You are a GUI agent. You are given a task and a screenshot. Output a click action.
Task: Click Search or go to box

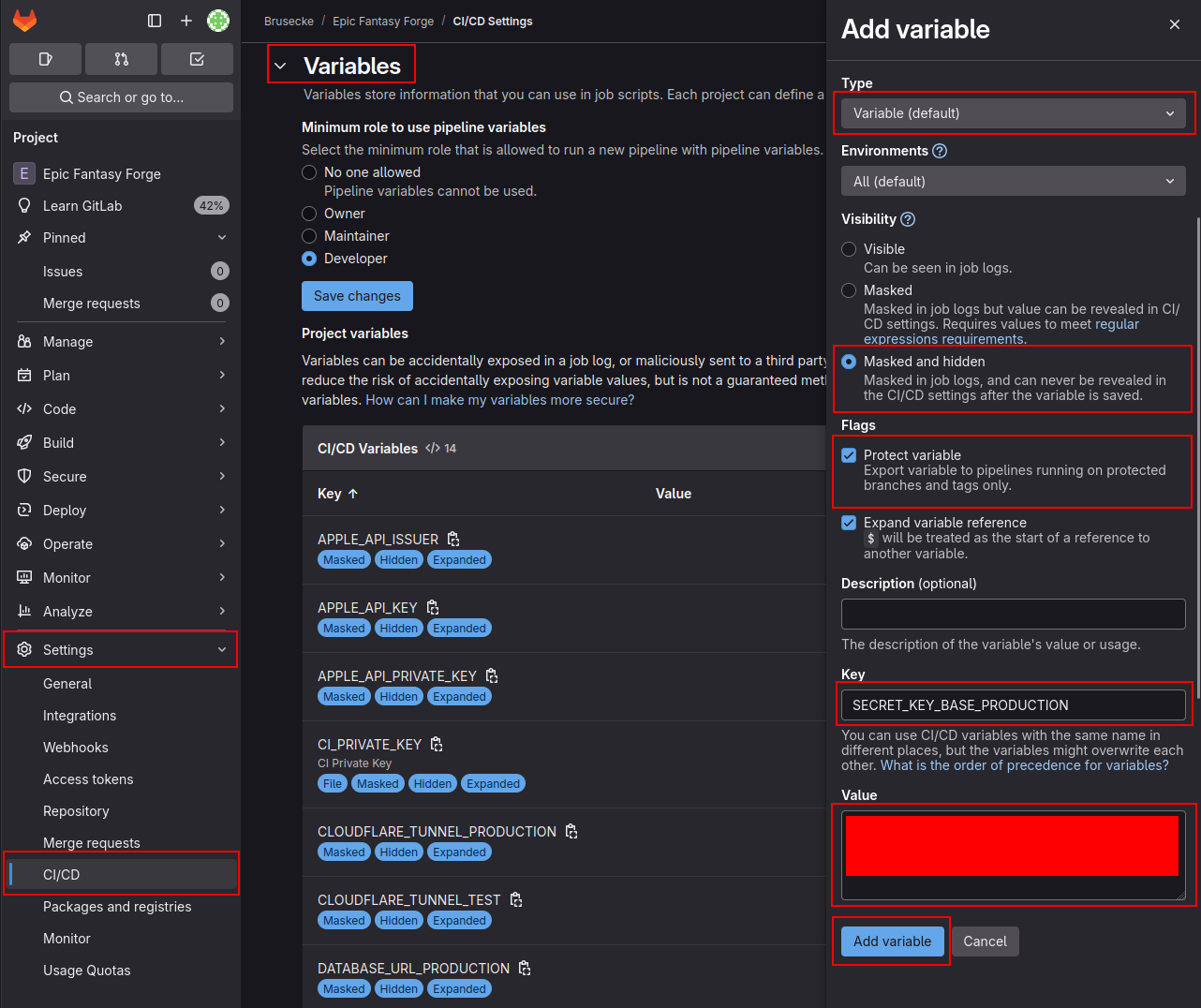pyautogui.click(x=121, y=97)
